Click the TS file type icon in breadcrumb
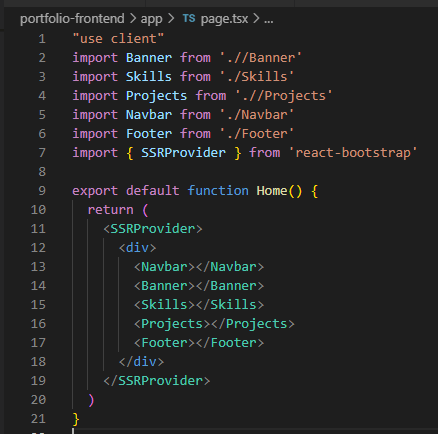Viewport: 438px width, 434px height. [x=189, y=18]
